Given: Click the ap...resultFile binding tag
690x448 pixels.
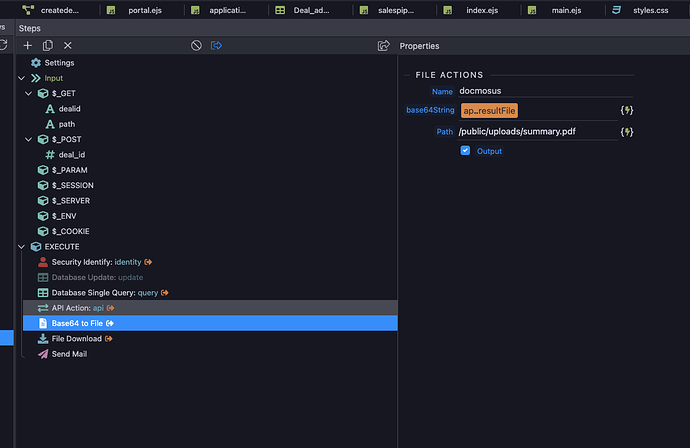Looking at the screenshot, I should (489, 110).
